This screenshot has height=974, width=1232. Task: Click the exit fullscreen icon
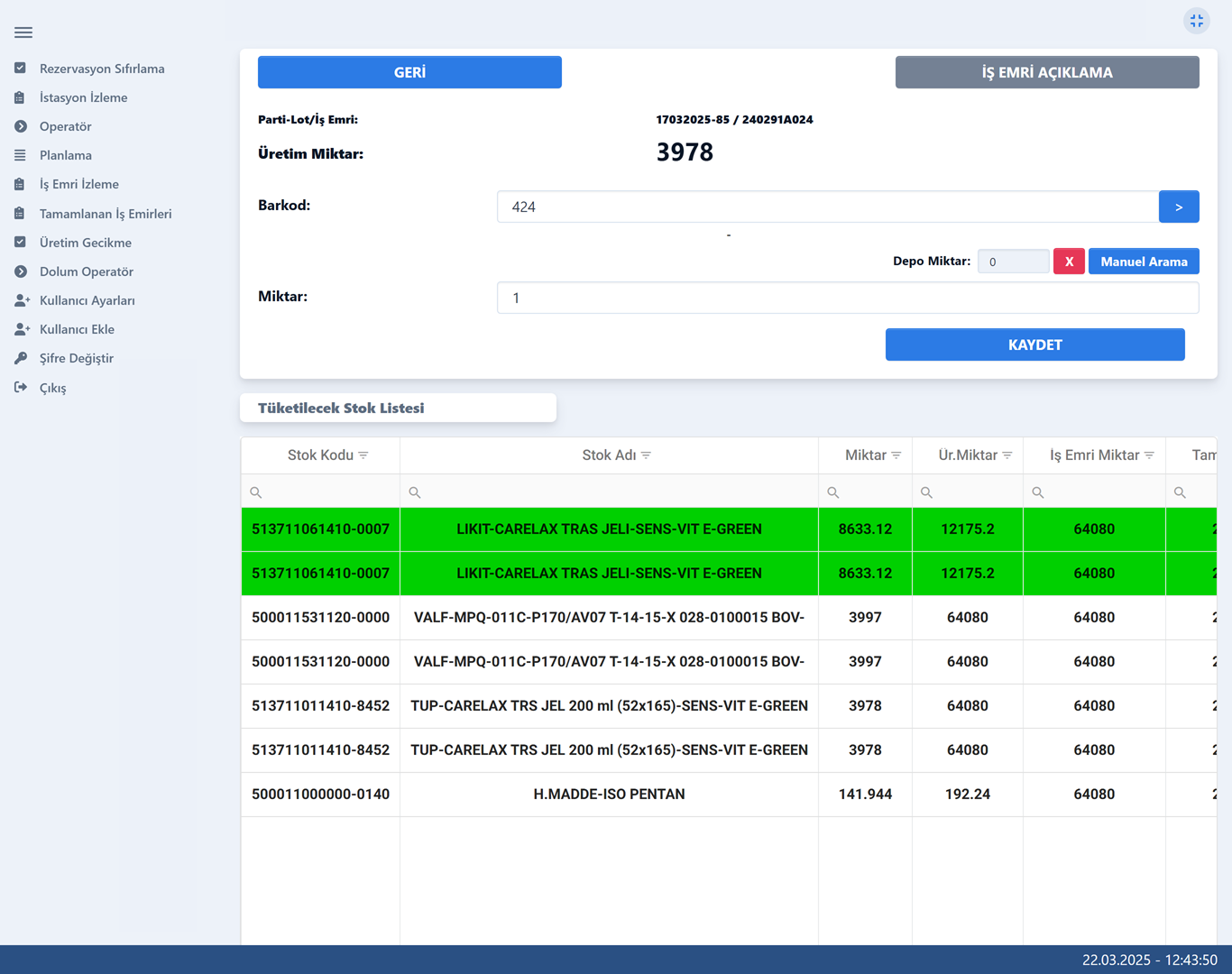[1196, 21]
